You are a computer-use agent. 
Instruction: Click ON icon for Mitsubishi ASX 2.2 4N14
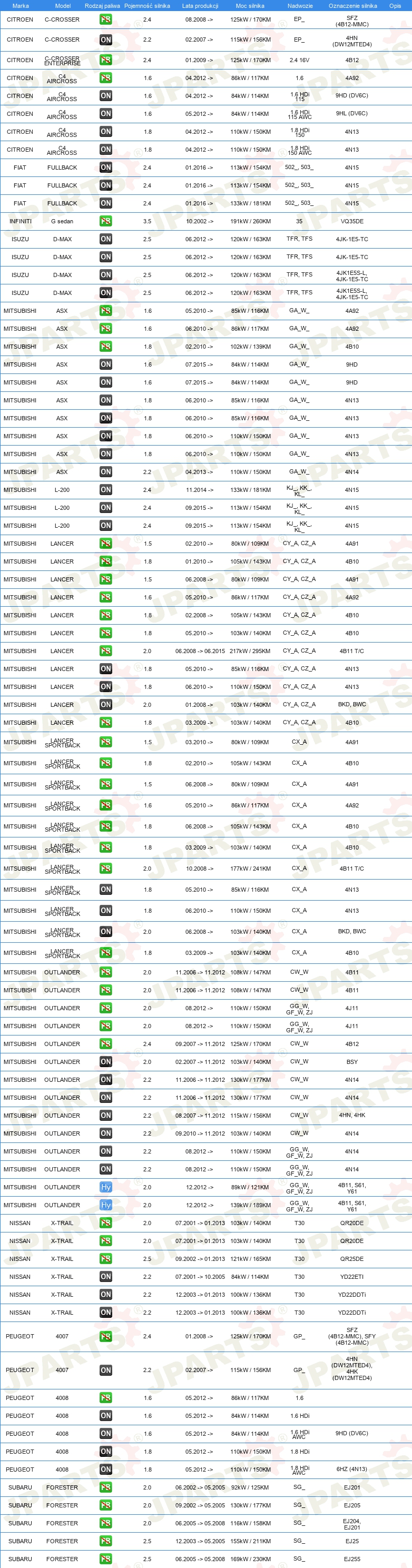point(106,472)
